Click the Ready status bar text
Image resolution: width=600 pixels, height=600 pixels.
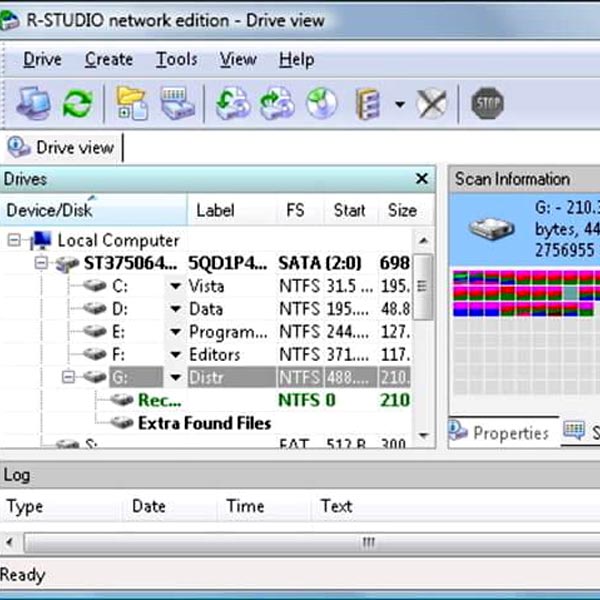click(x=23, y=575)
